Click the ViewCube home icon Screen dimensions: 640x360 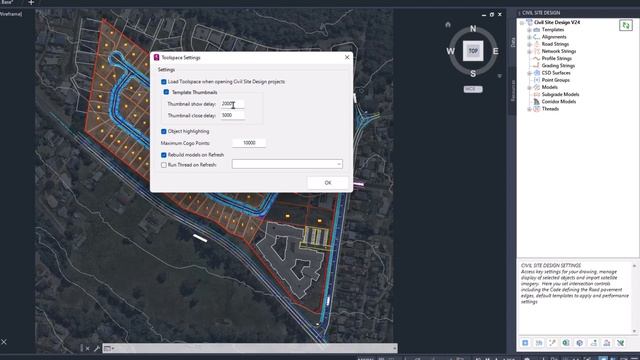point(448,24)
